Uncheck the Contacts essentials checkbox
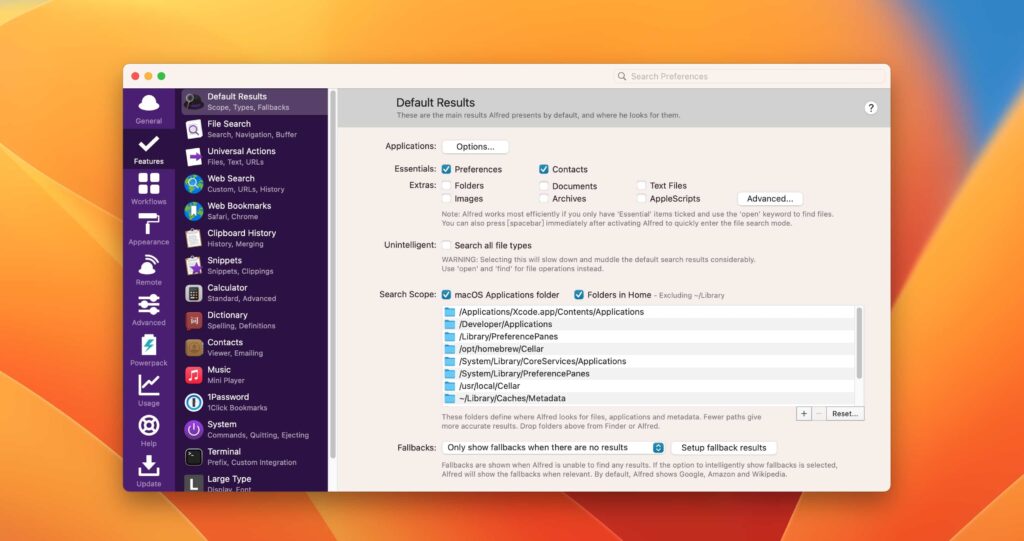The height and width of the screenshot is (541, 1024). click(x=544, y=169)
